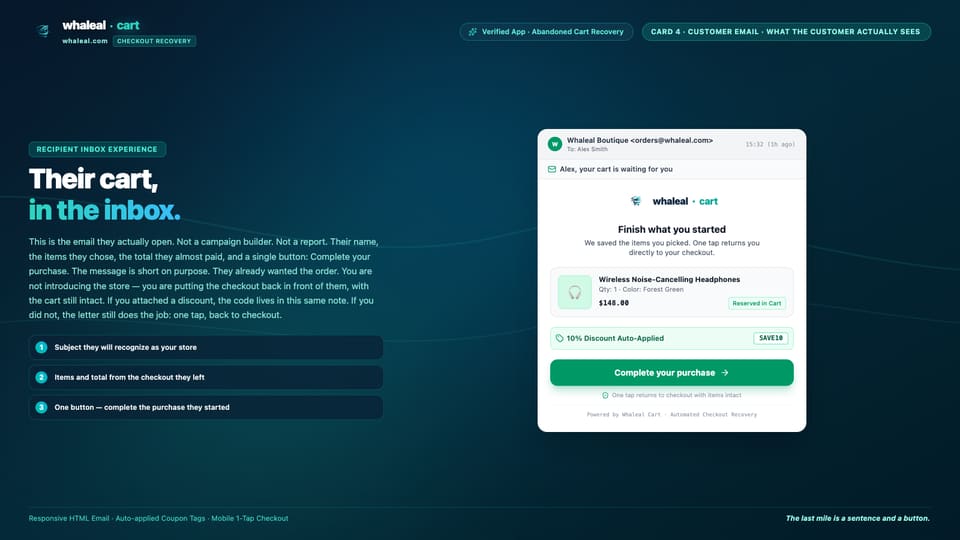
Task: Click the whaleal cart logo inside the email
Action: click(673, 201)
